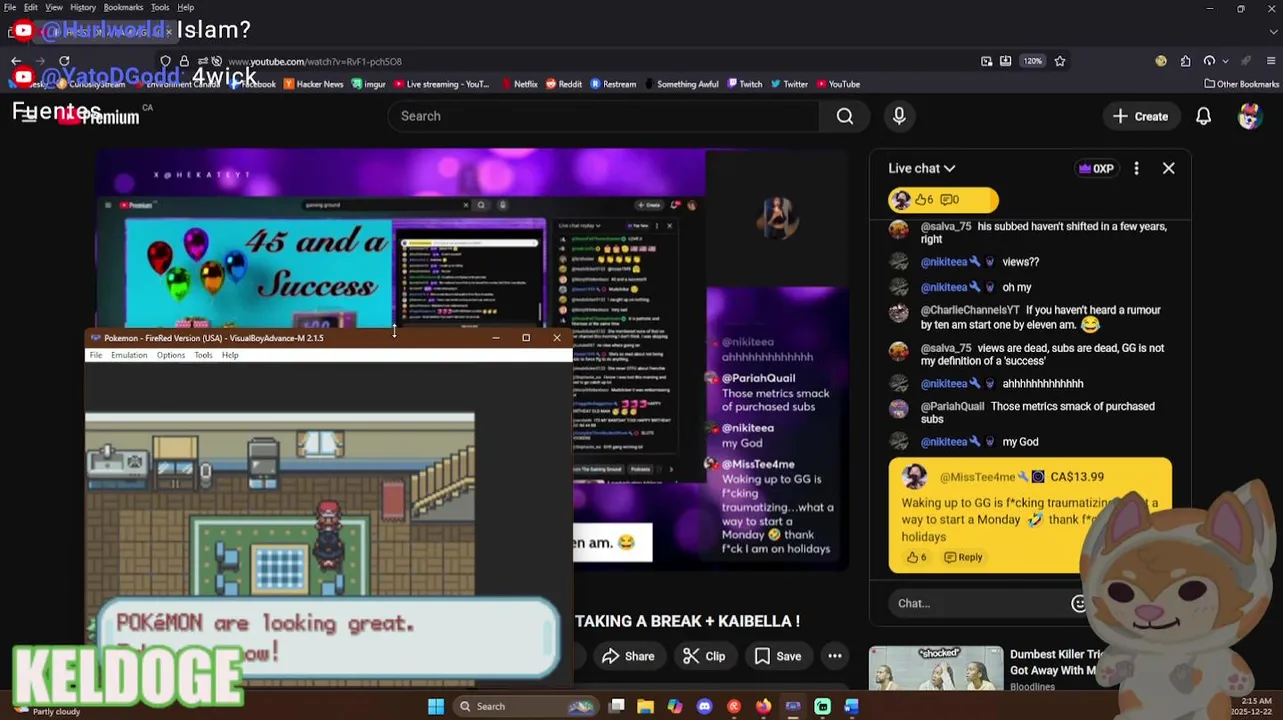Open the Something Awful bookmark
Screen dimensions: 1283x720
pyautogui.click(x=681, y=84)
